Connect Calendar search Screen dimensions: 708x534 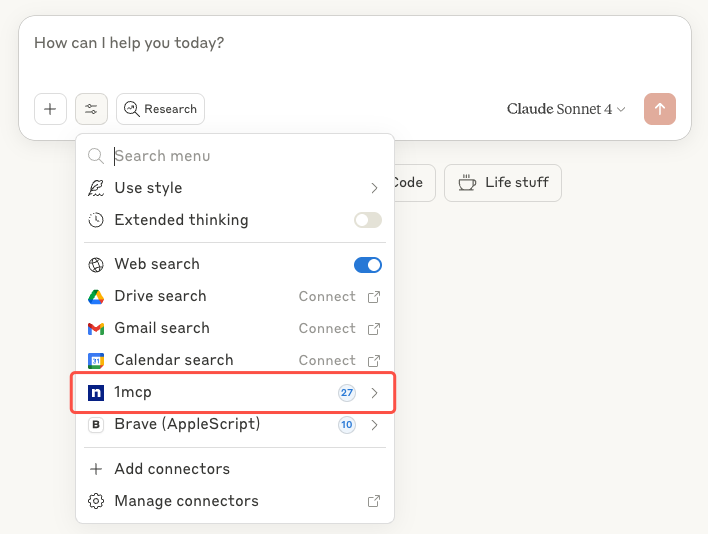pyautogui.click(x=327, y=361)
